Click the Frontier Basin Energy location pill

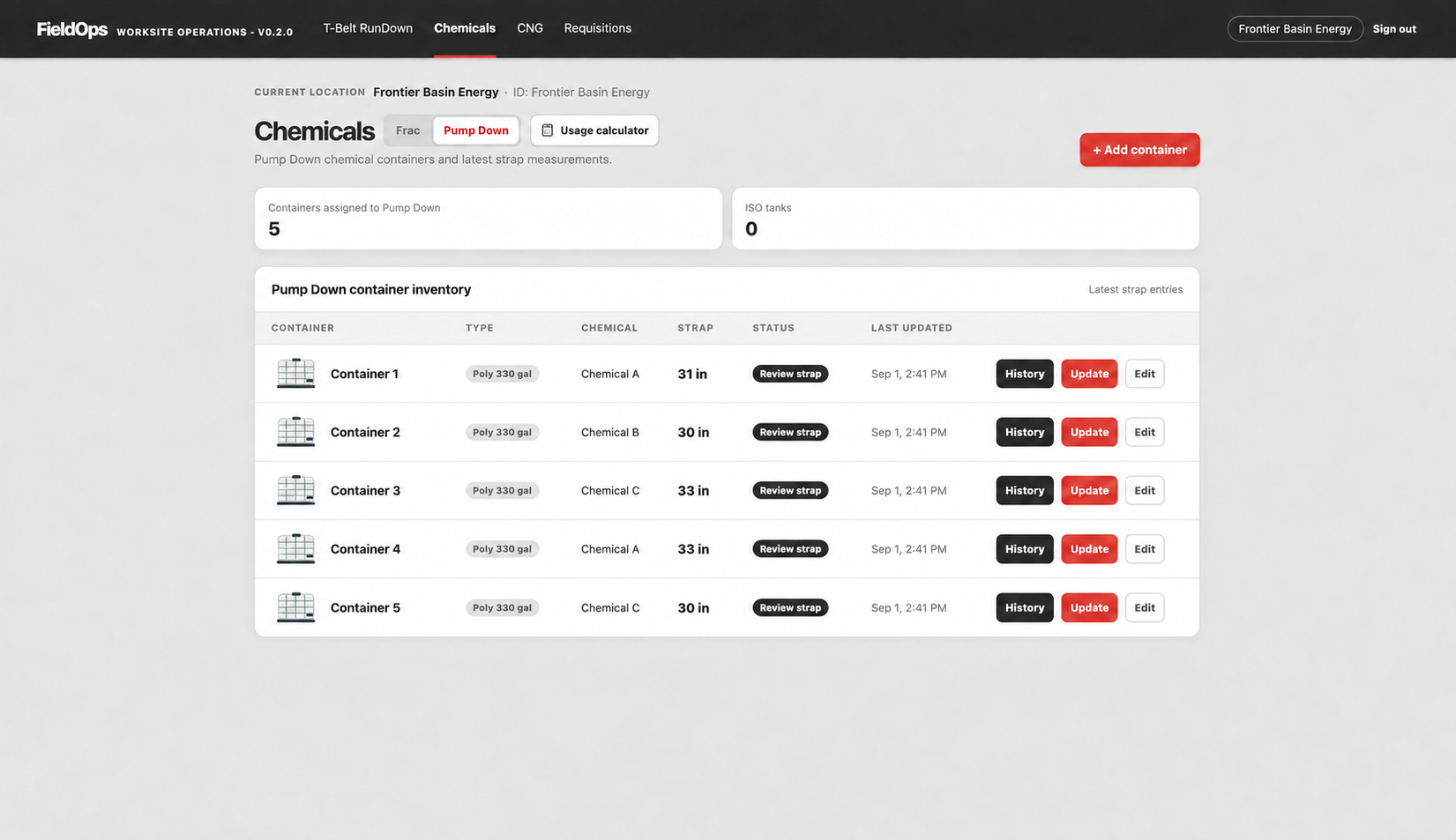1295,29
